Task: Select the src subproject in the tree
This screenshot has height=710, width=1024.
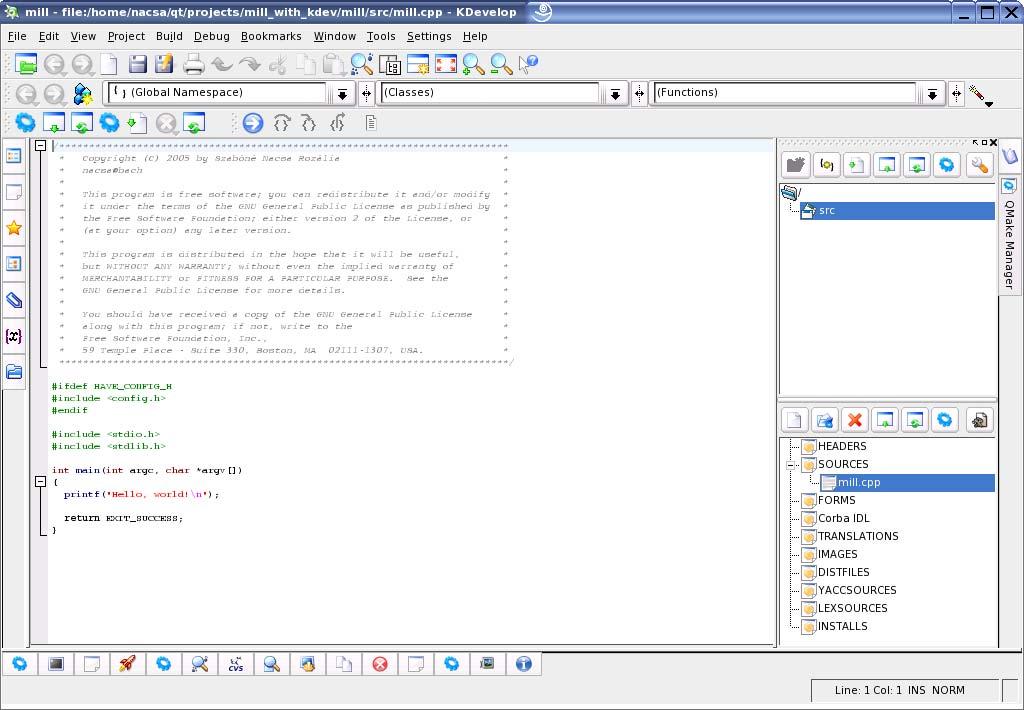Action: (897, 210)
